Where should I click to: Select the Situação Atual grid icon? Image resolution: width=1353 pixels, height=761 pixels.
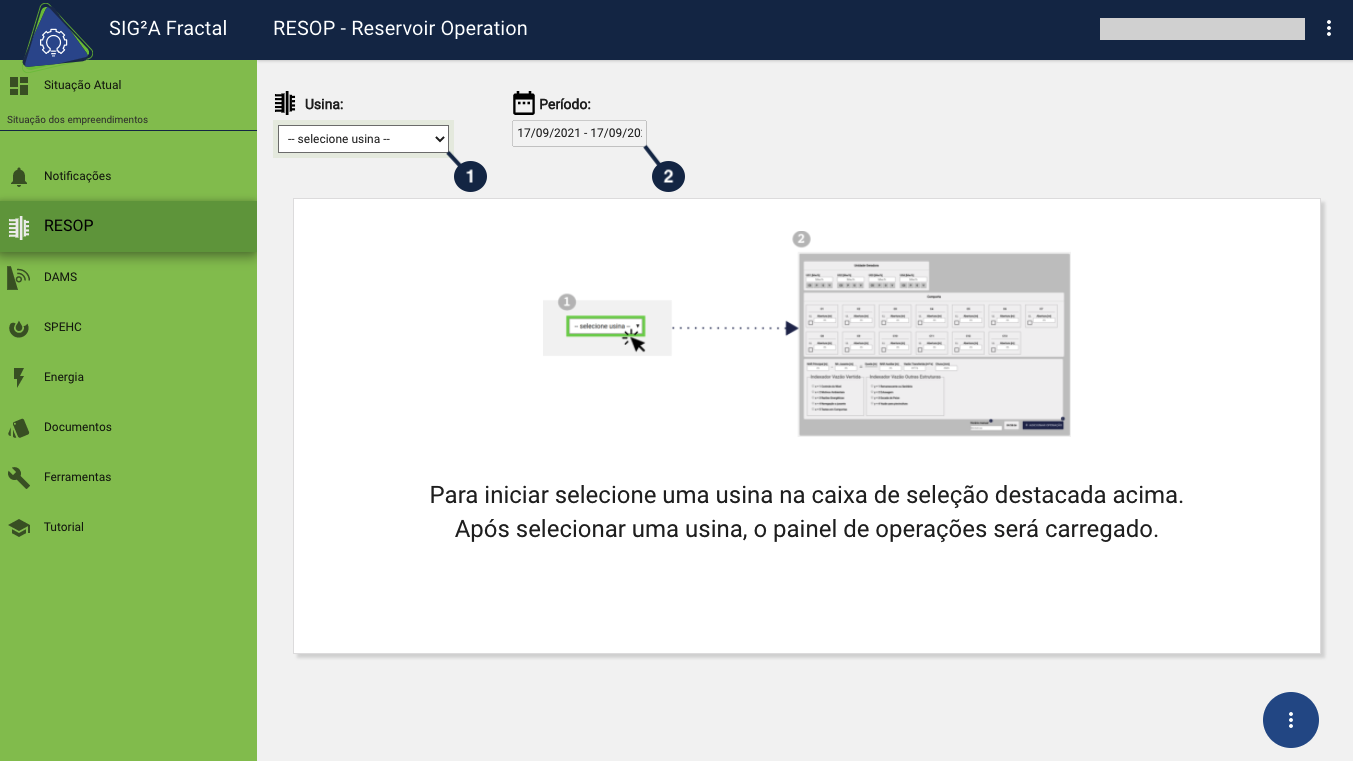pyautogui.click(x=18, y=85)
